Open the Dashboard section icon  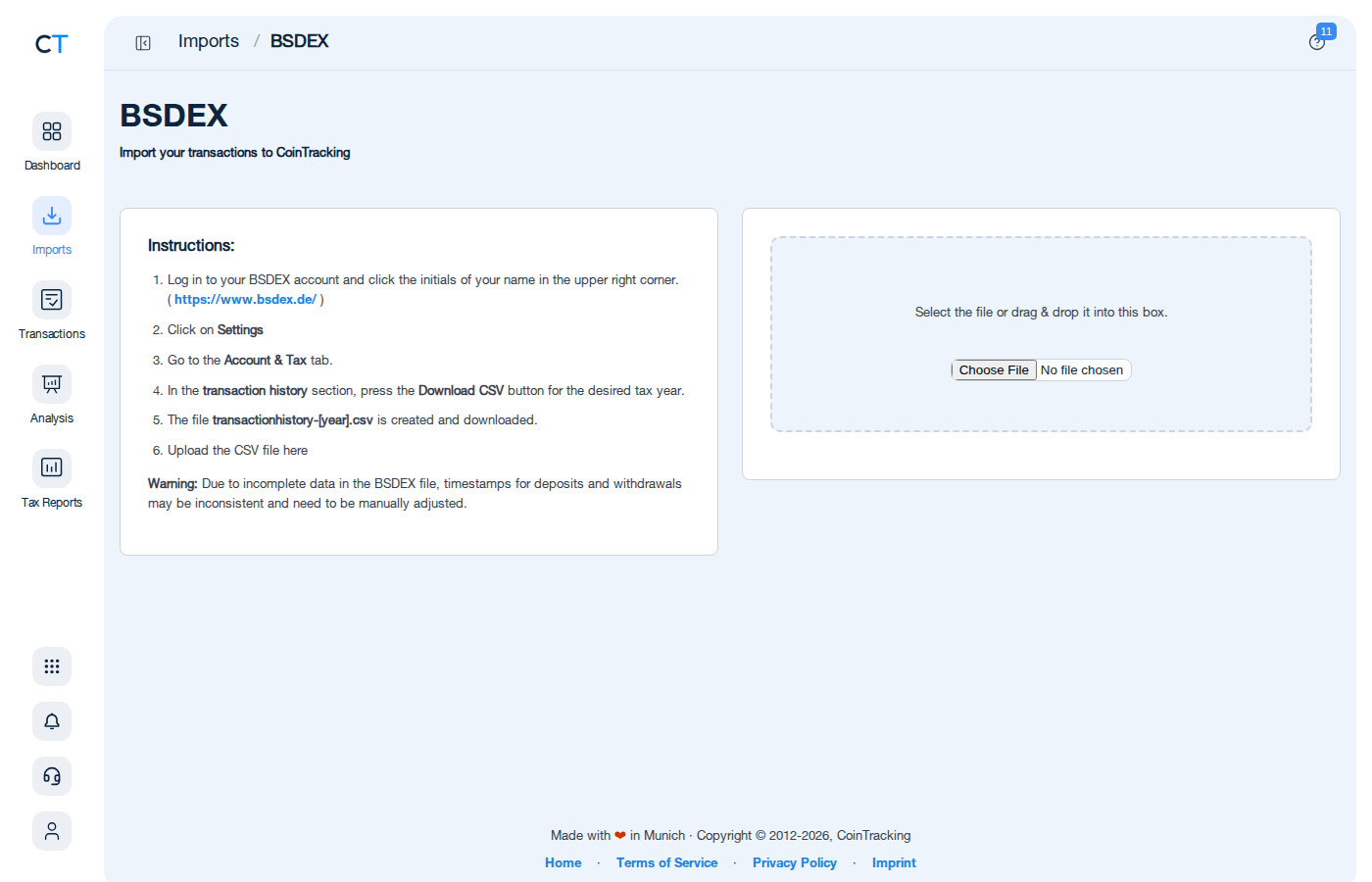coord(52,131)
